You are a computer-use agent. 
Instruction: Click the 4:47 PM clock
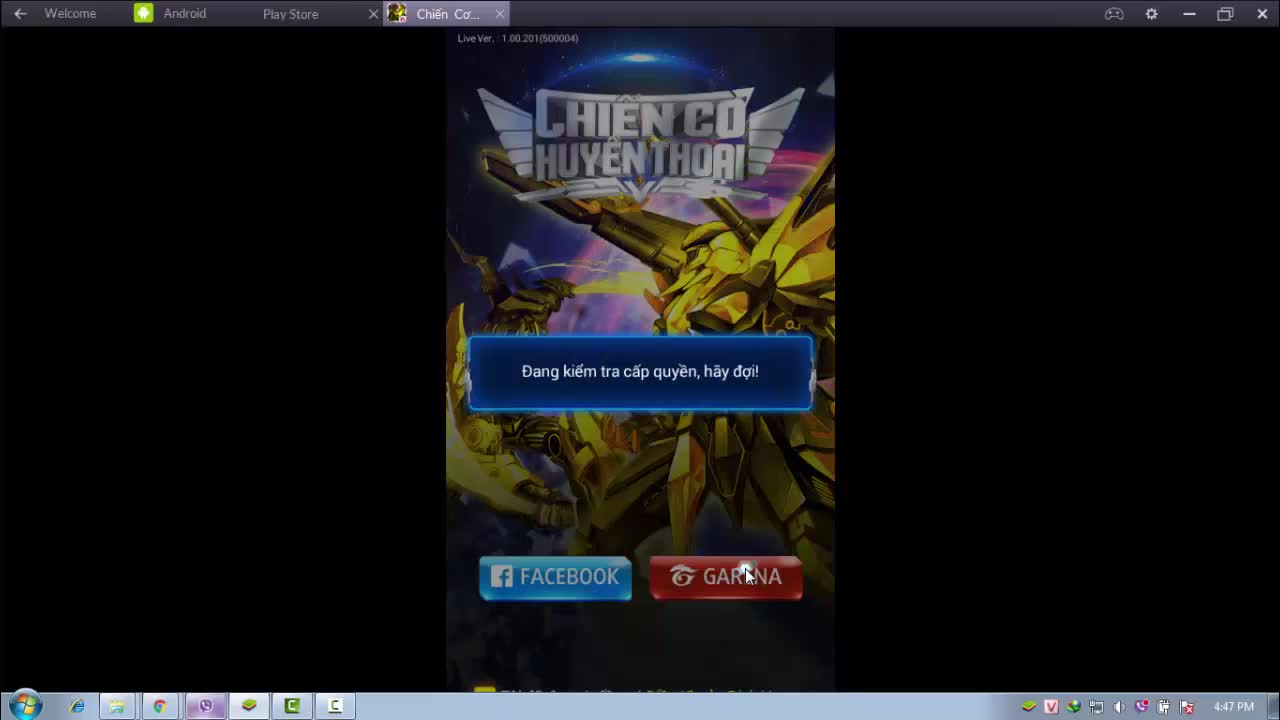(1233, 706)
